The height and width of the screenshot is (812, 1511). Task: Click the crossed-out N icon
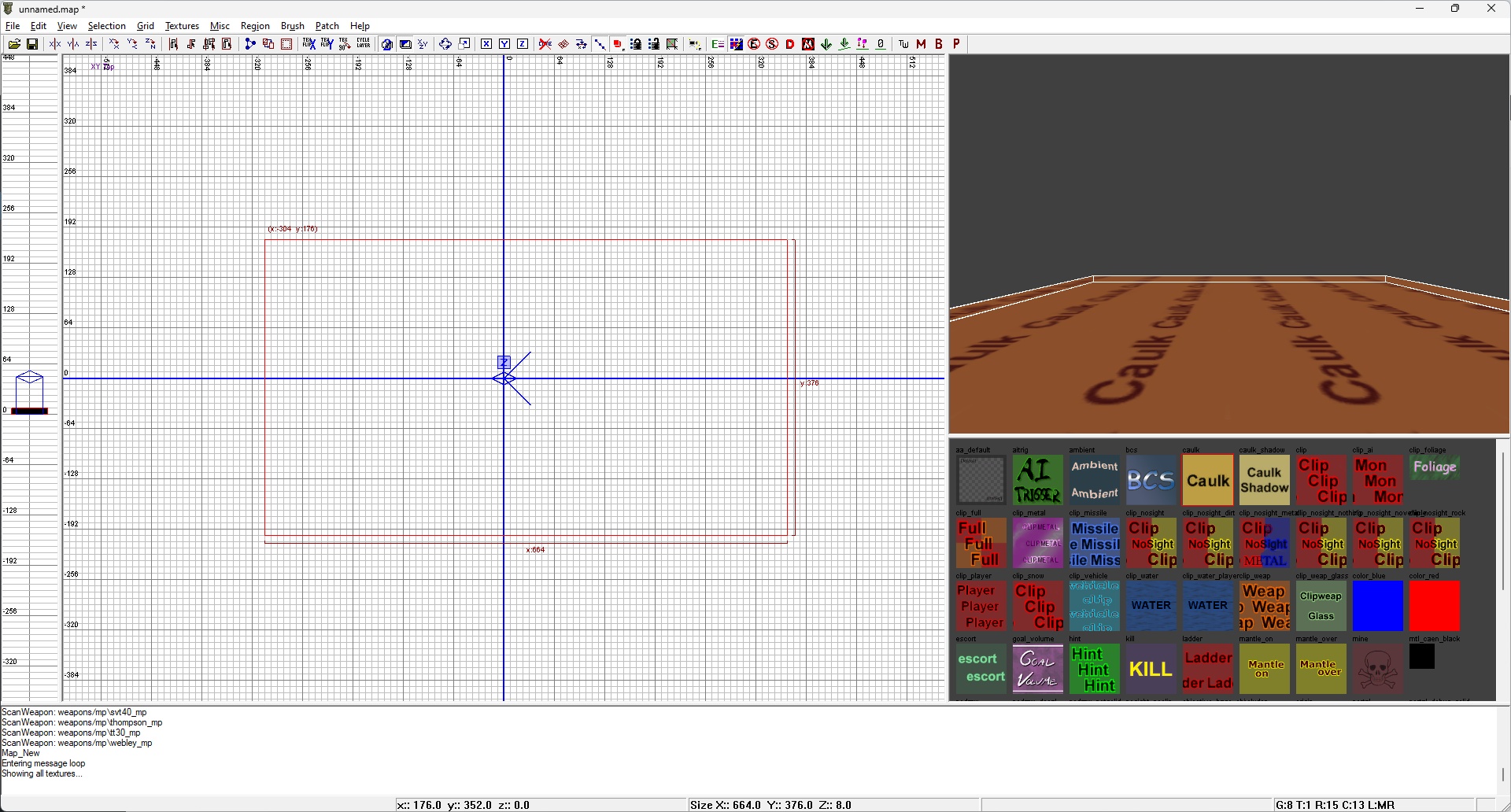[x=808, y=45]
